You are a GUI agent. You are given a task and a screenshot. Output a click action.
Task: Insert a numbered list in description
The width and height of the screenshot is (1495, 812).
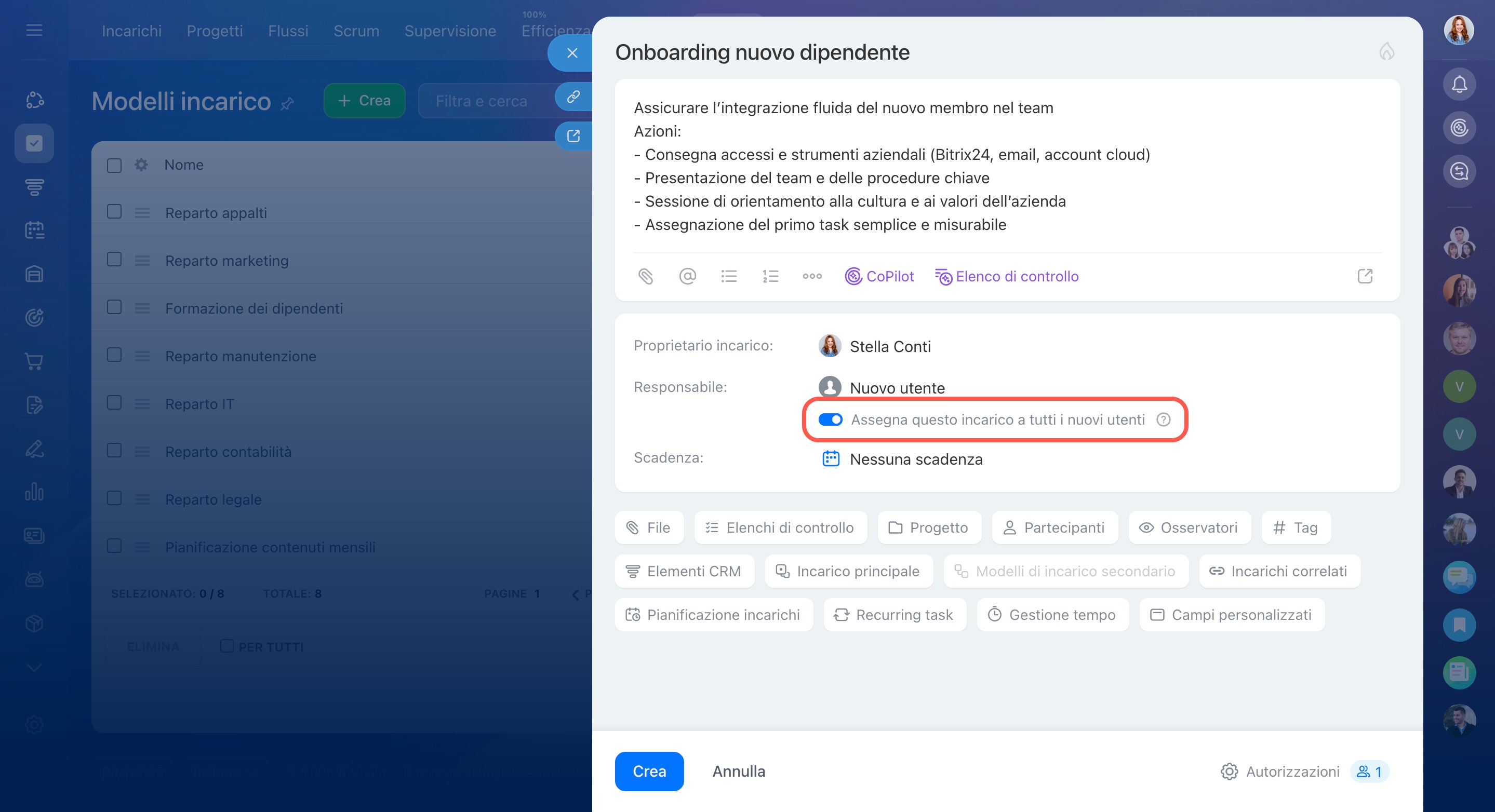pos(770,276)
